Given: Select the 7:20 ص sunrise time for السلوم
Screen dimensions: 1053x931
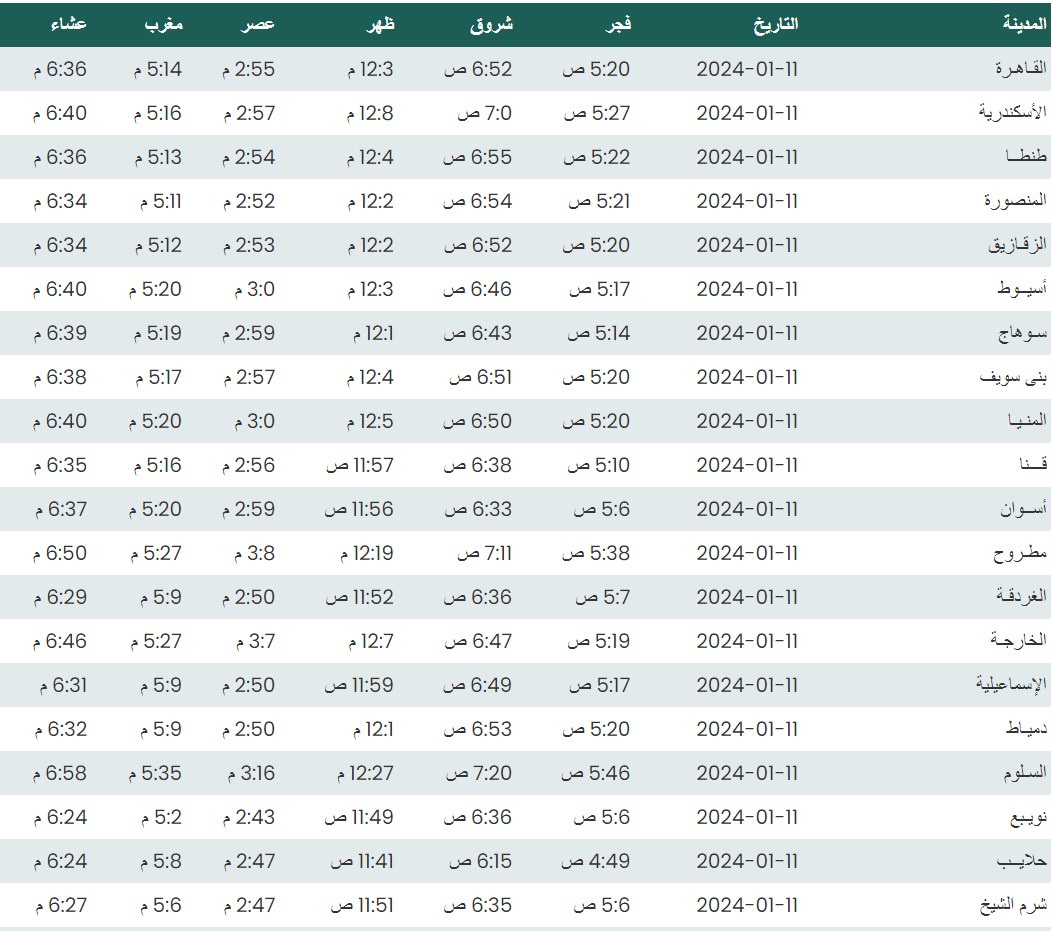Looking at the screenshot, I should click(x=479, y=773).
